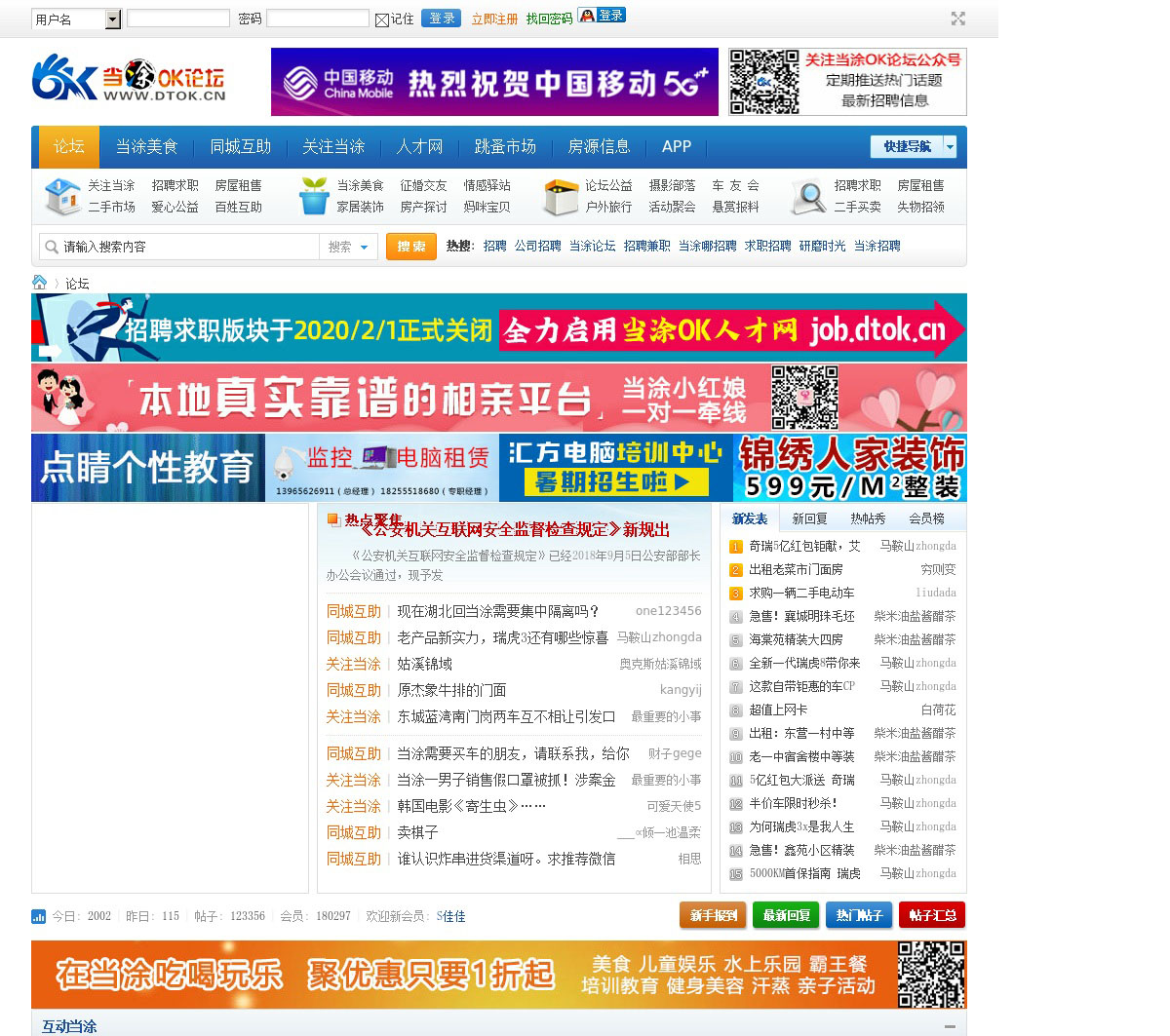This screenshot has height=1036, width=1170.
Task: Click the orange 搜索 button
Action: click(x=410, y=247)
